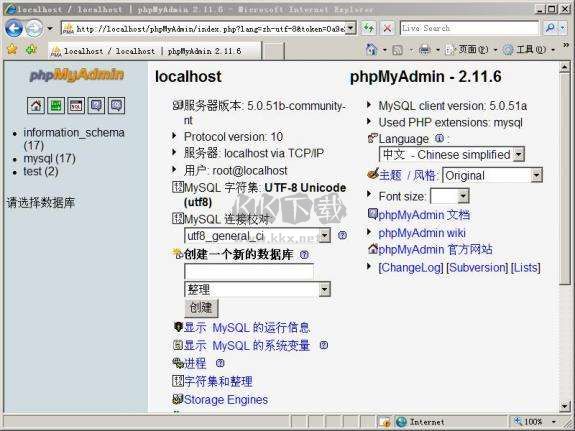Click the 创建 create database button
This screenshot has height=431, width=575.
201,307
